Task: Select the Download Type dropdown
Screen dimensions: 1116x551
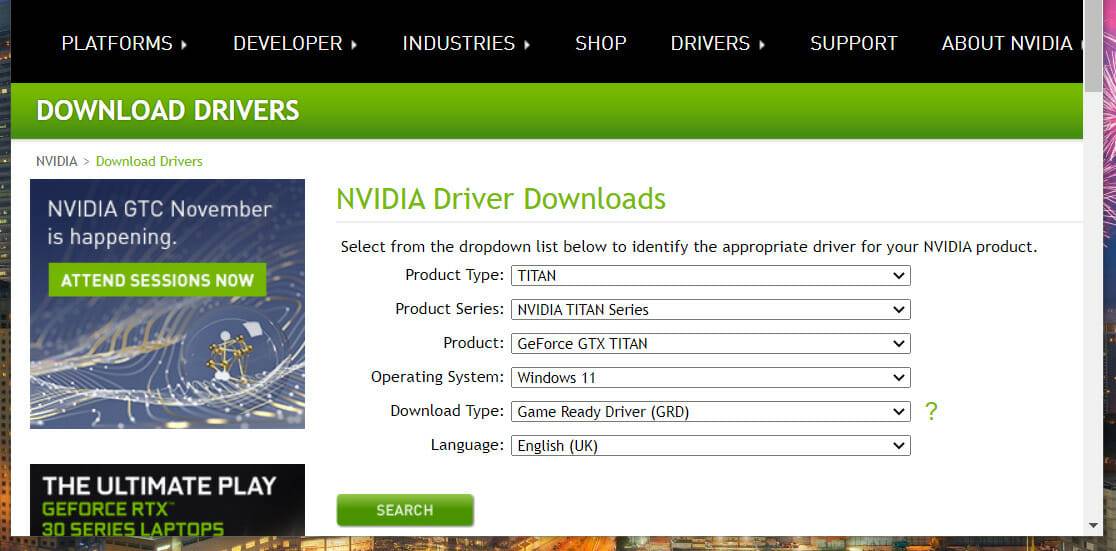Action: [710, 412]
